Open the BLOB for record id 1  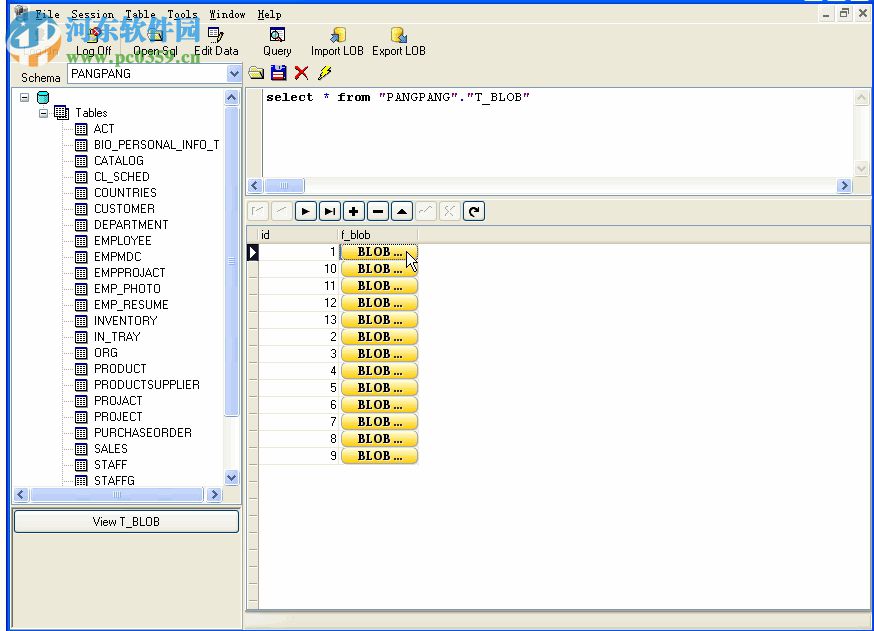click(x=377, y=252)
